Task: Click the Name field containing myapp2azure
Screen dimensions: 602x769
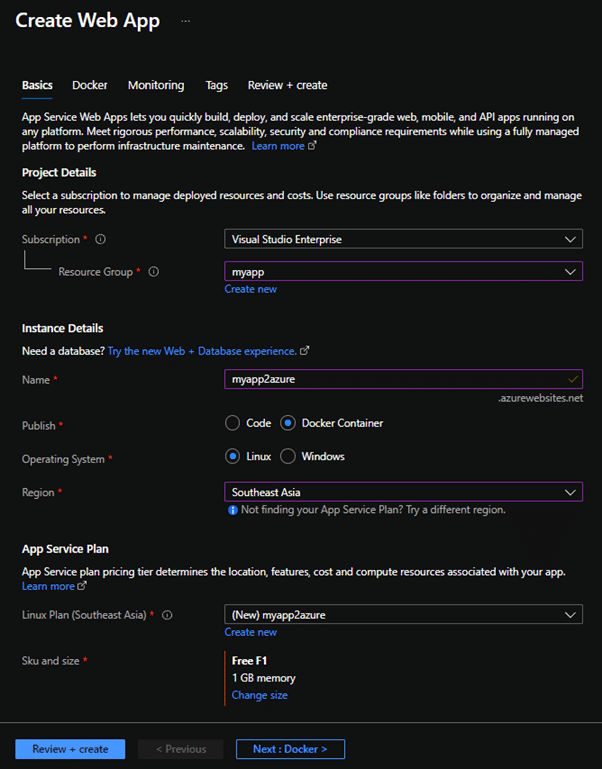Action: coord(395,380)
